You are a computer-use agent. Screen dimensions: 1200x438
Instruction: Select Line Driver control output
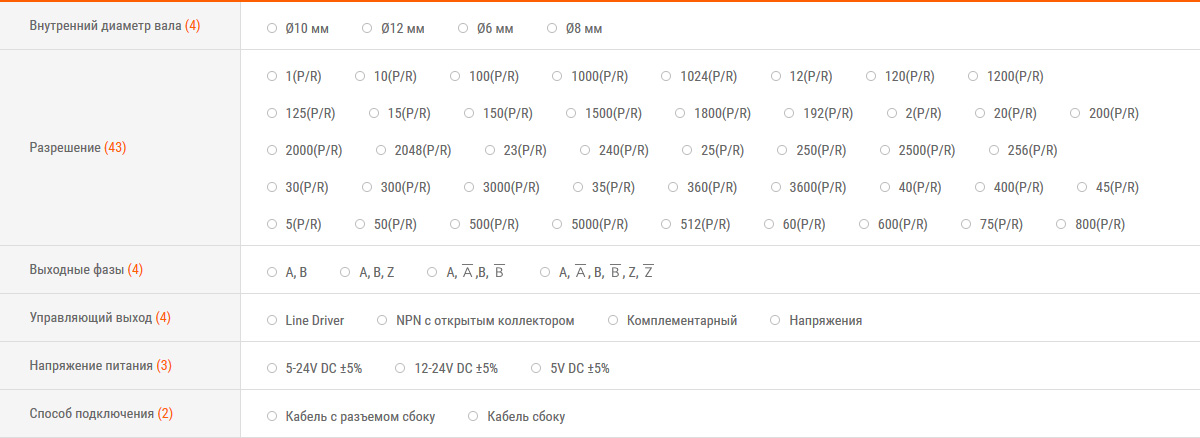click(x=272, y=321)
